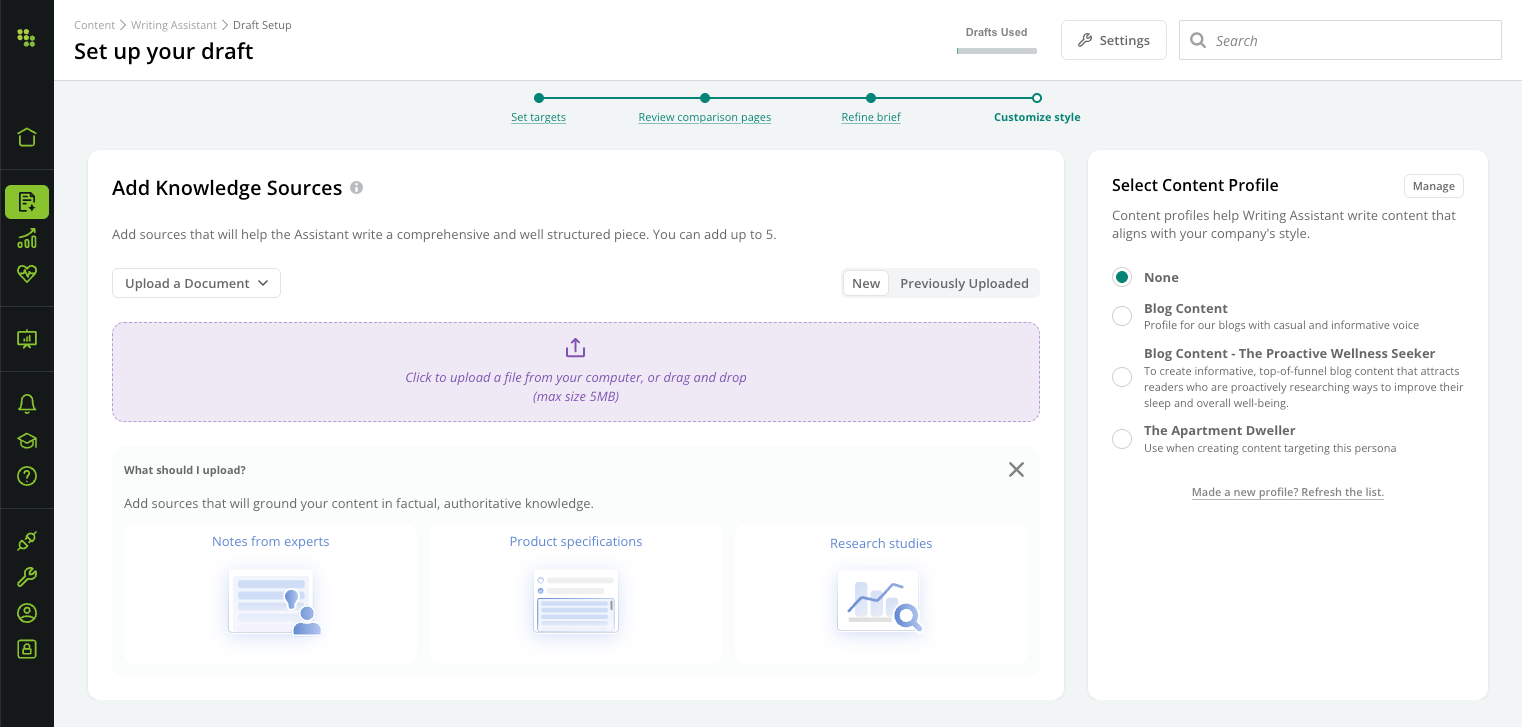The height and width of the screenshot is (727, 1522).
Task: Open the Writing Assistant document icon
Action: (27, 202)
